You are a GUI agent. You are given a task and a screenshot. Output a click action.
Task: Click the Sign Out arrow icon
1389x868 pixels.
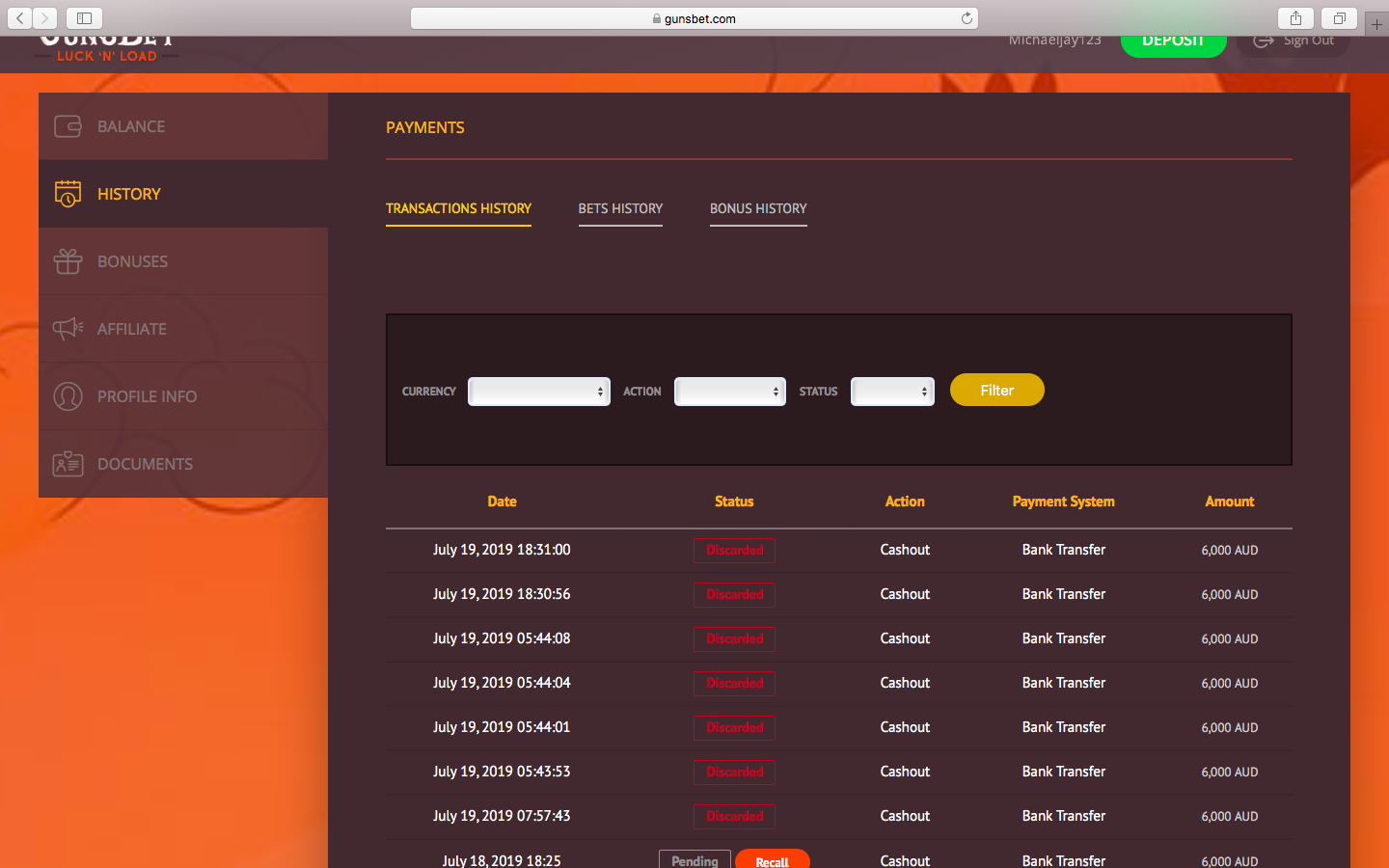(x=1264, y=41)
